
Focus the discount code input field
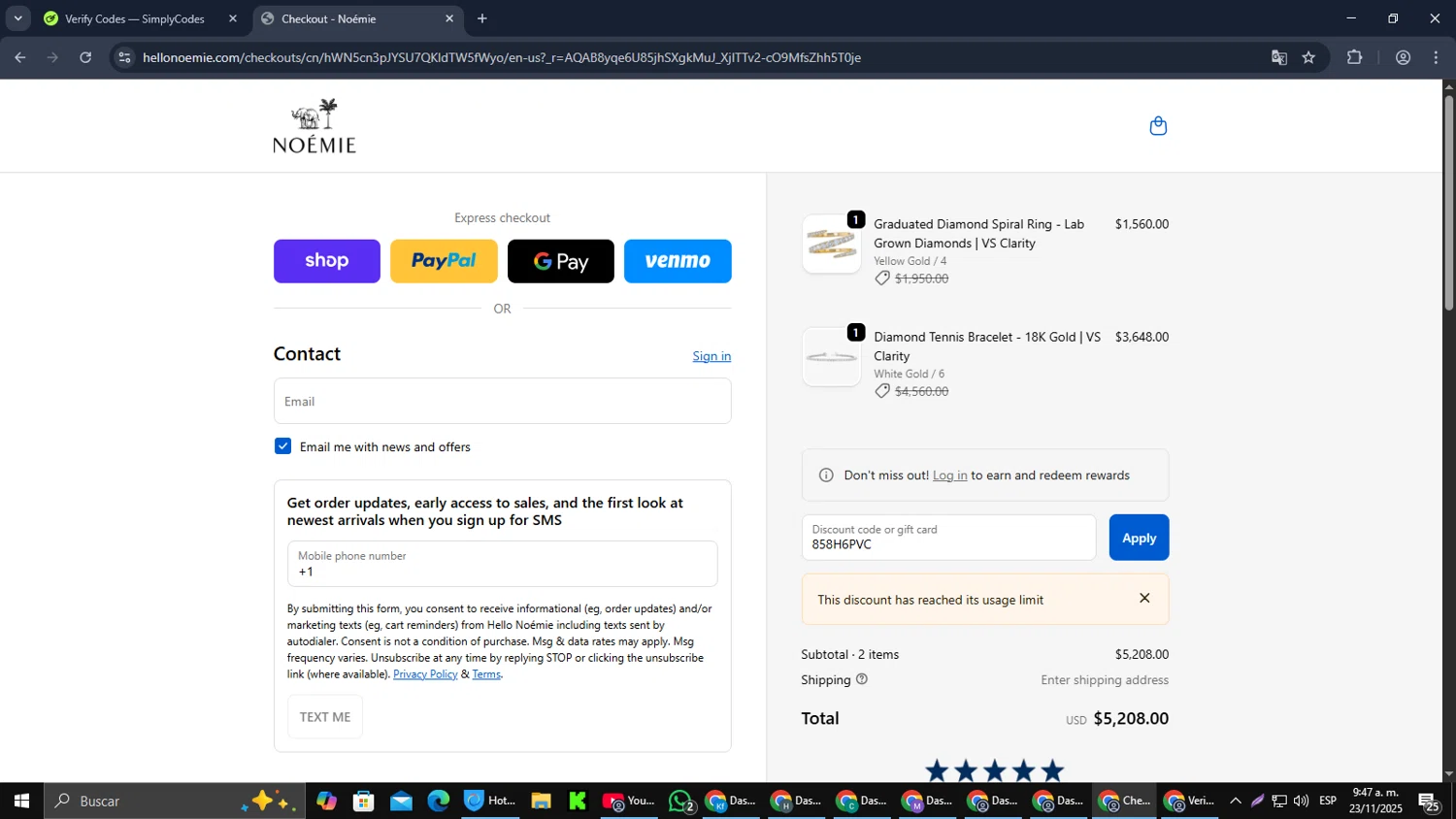948,538
